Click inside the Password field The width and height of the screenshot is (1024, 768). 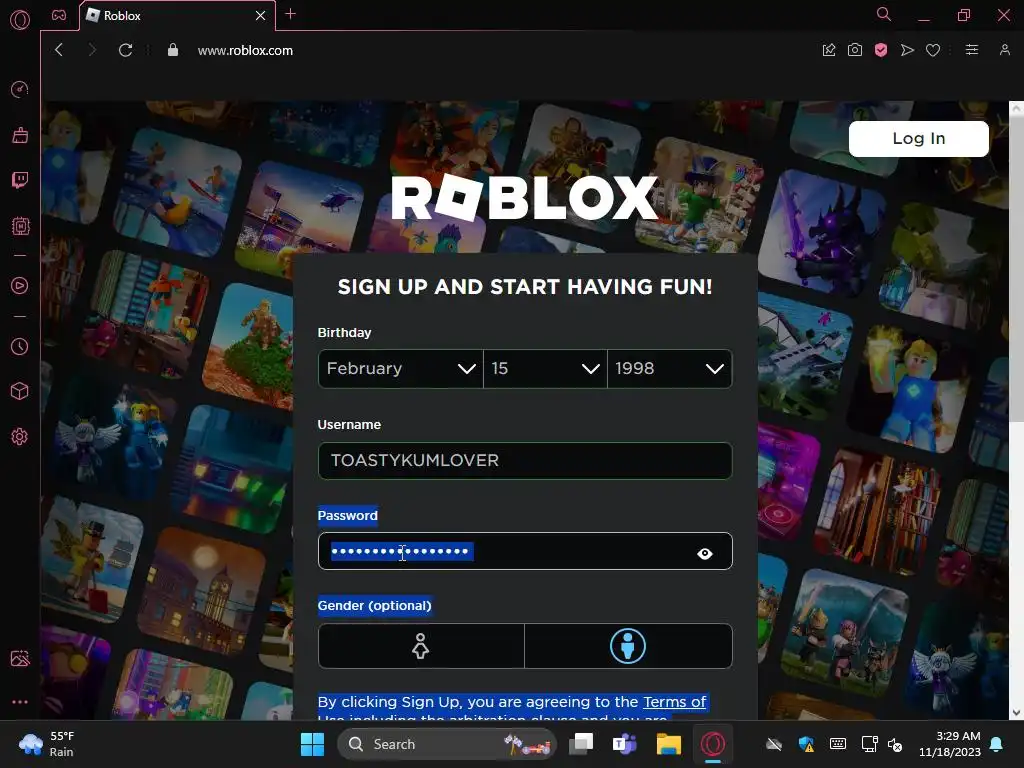[525, 551]
